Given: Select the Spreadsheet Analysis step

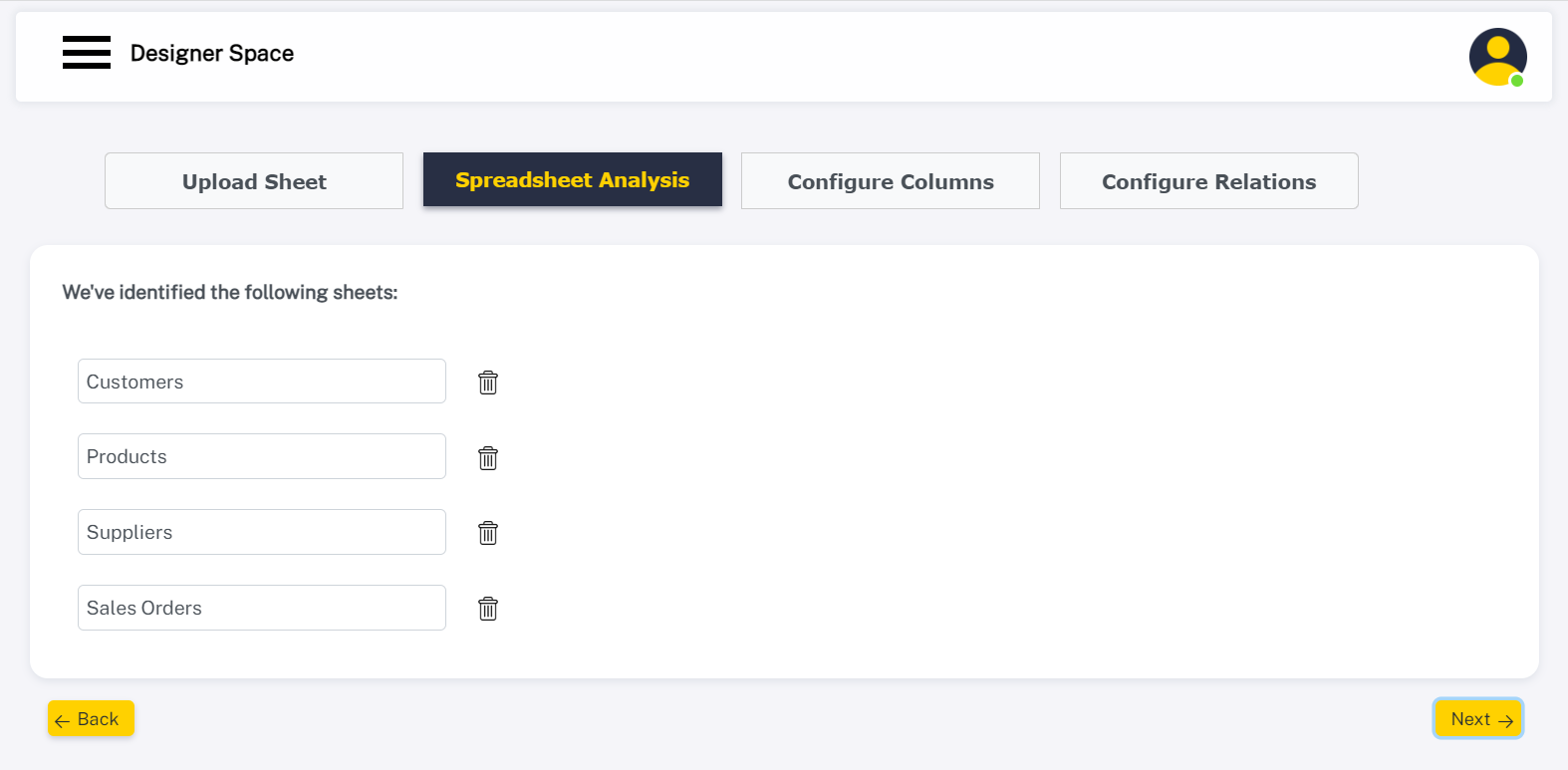Looking at the screenshot, I should [x=572, y=180].
